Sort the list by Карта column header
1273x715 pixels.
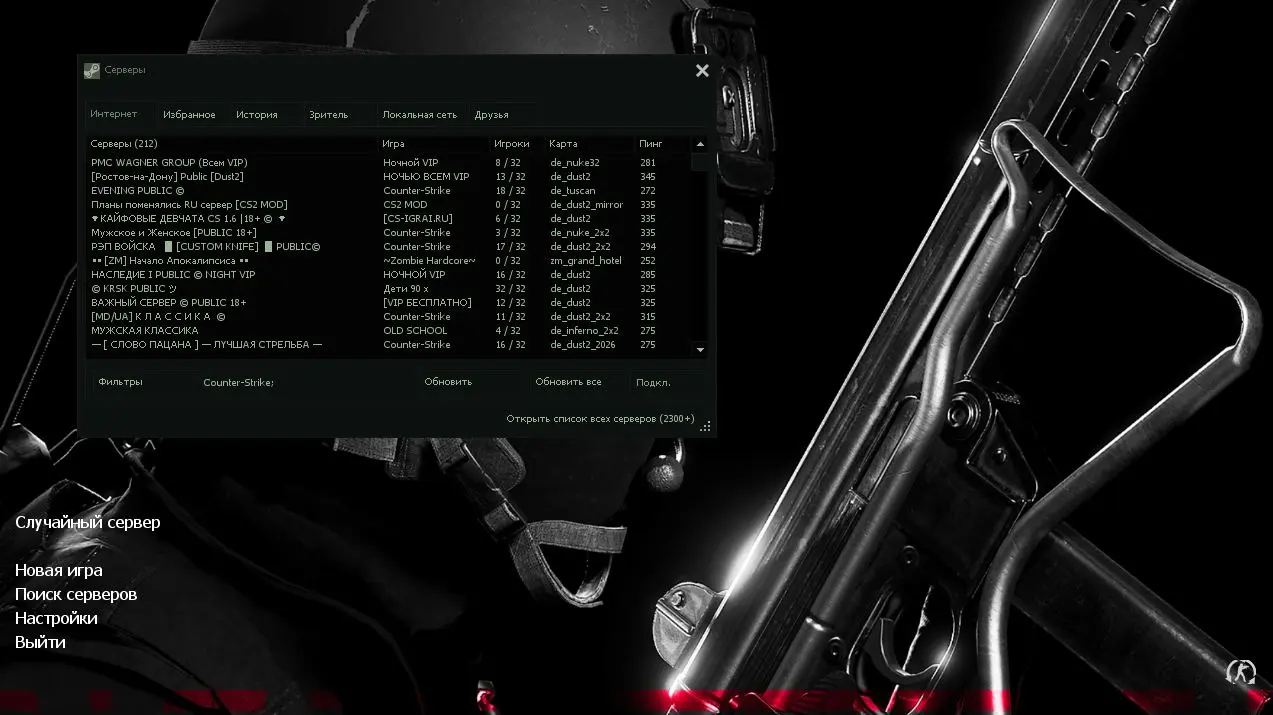563,144
